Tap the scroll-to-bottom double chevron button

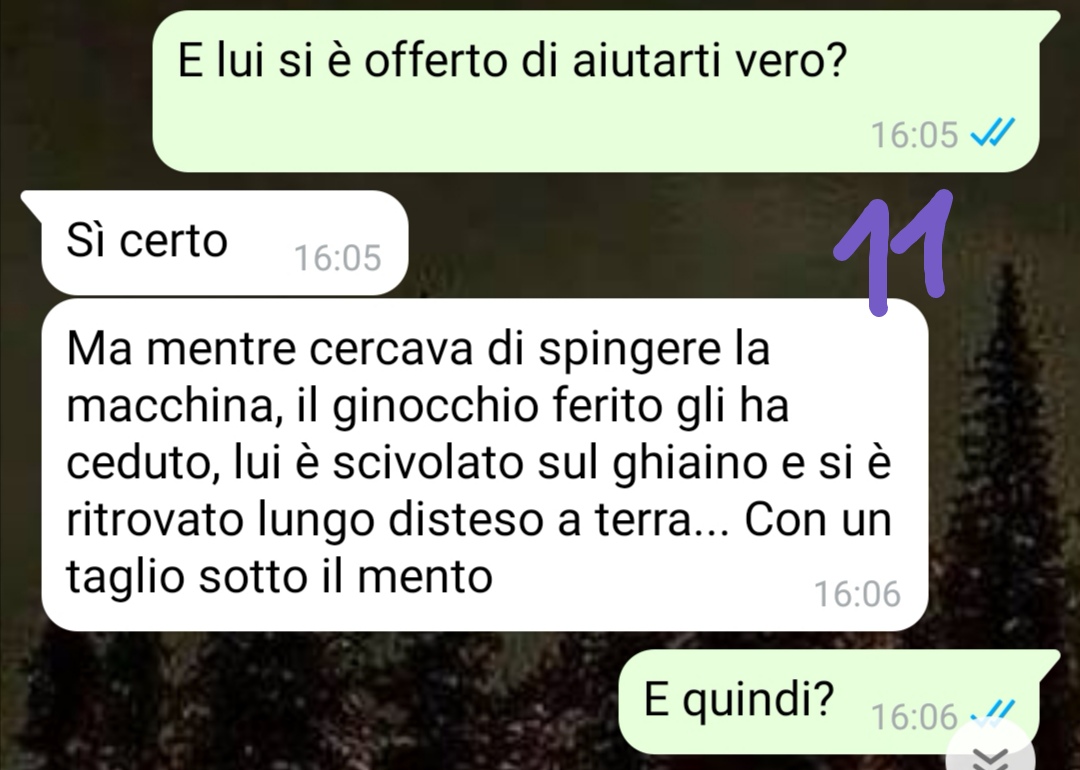990,754
